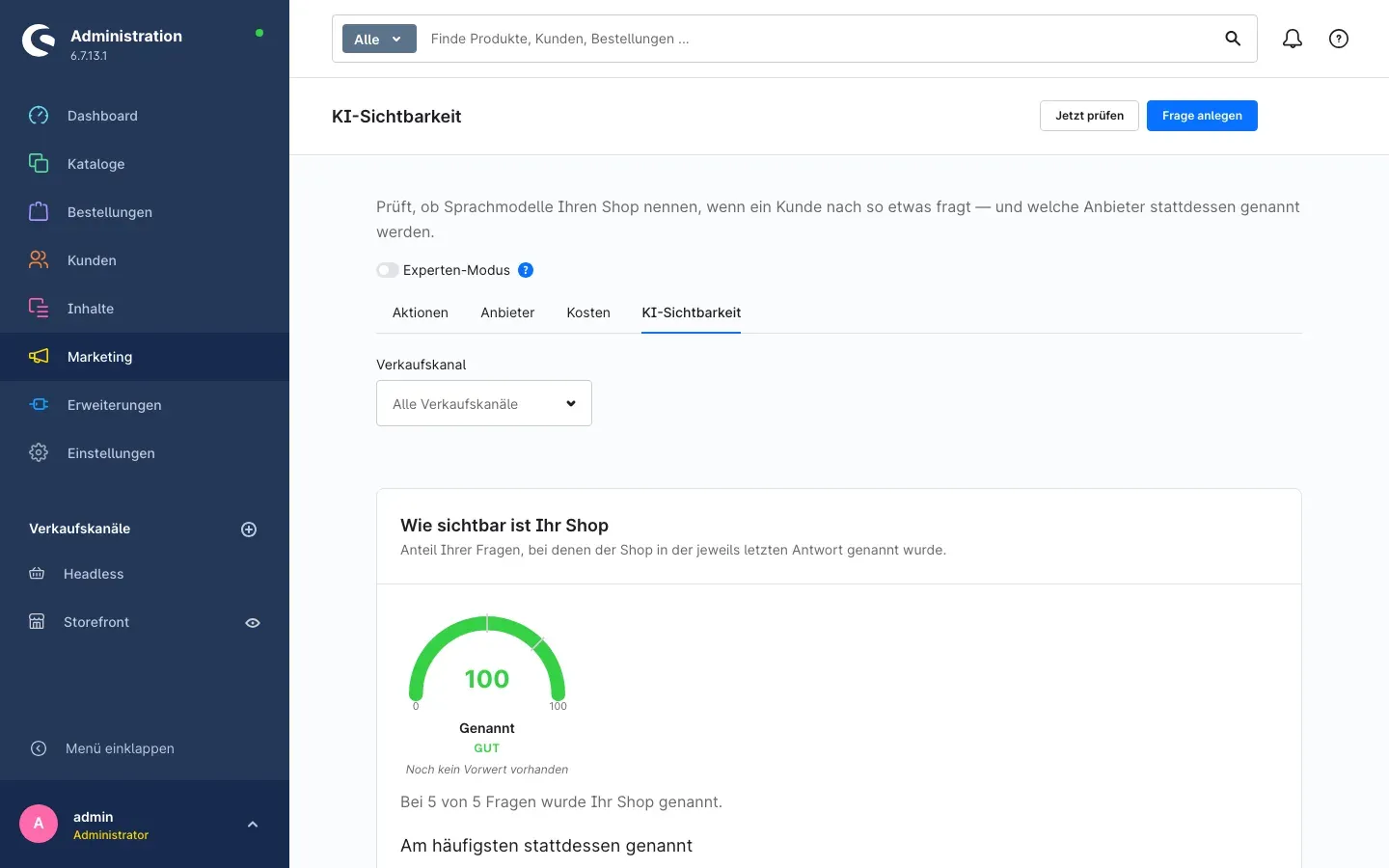Open Marketing menu item
This screenshot has height=868, width=1389.
(x=145, y=357)
